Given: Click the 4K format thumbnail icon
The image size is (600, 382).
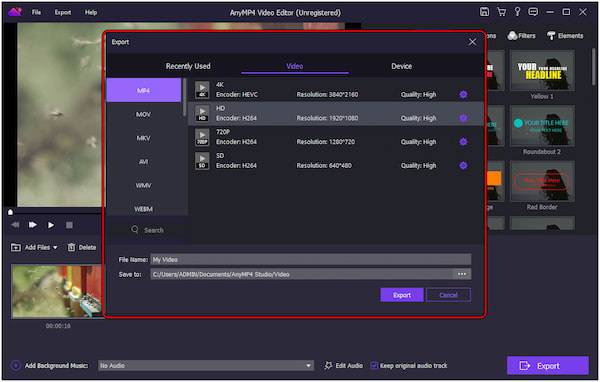Looking at the screenshot, I should coord(202,90).
